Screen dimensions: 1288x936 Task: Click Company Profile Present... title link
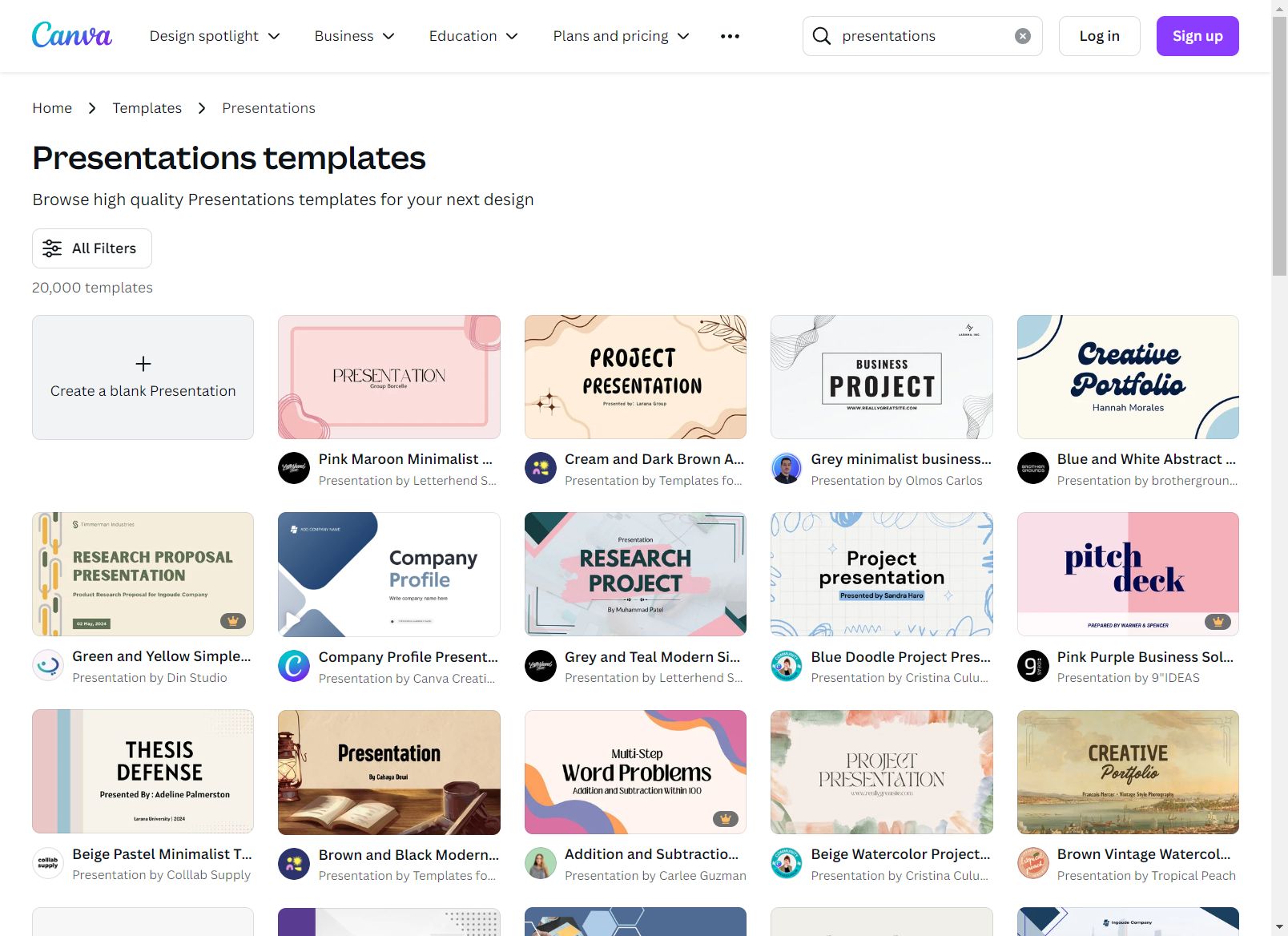coord(409,657)
